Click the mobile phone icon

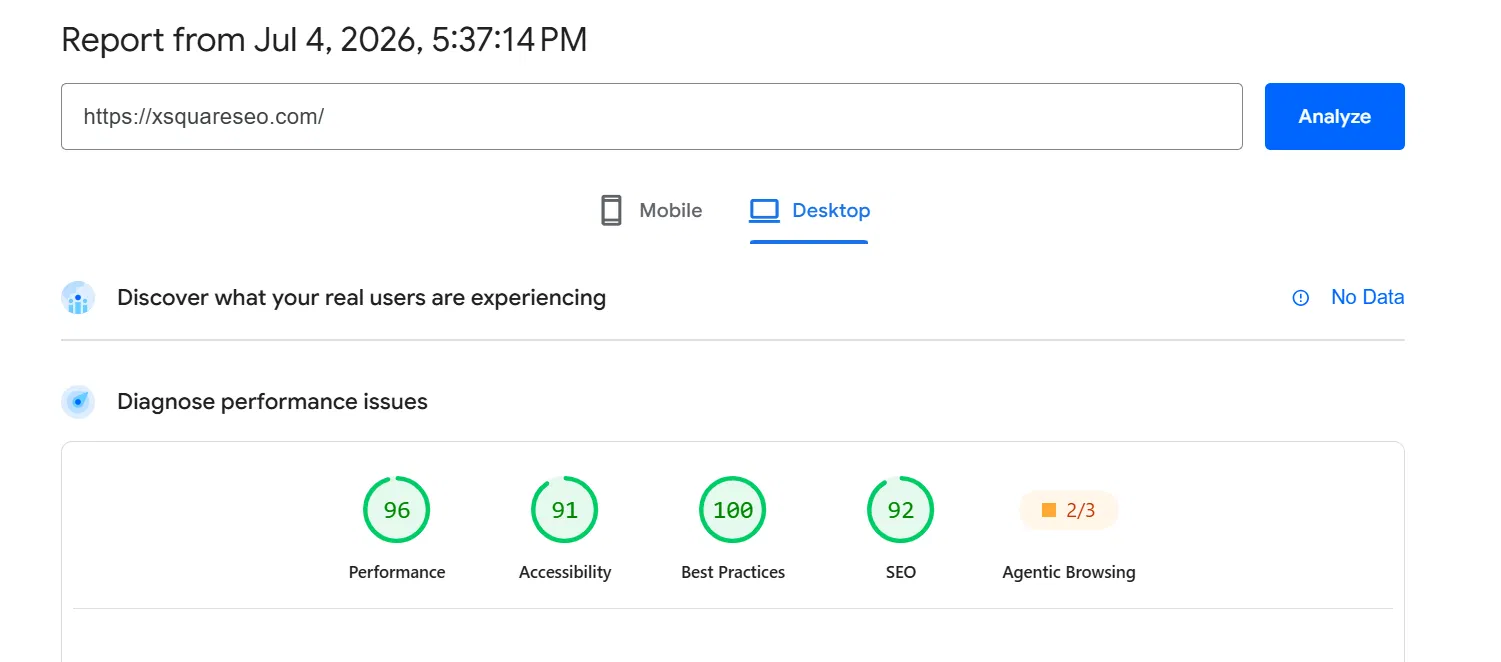pyautogui.click(x=611, y=211)
